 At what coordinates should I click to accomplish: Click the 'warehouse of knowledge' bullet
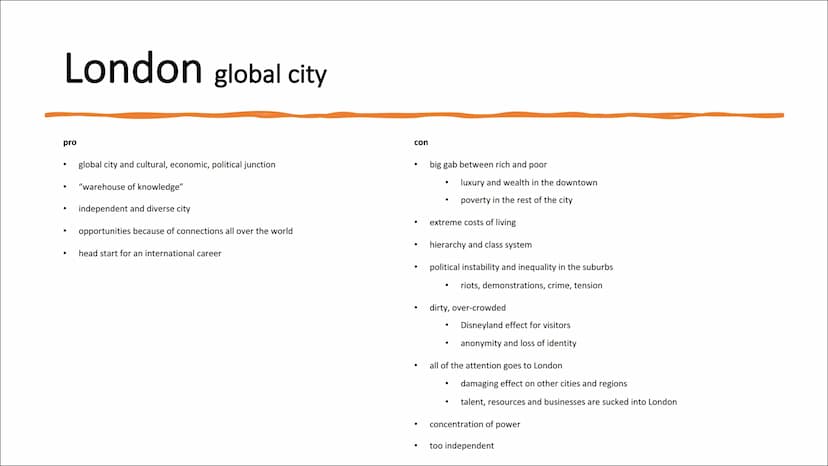130,187
